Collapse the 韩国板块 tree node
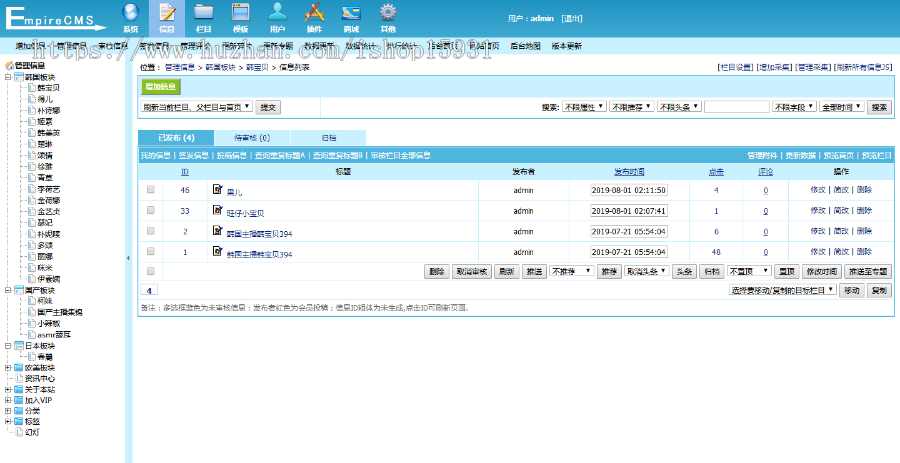The width and height of the screenshot is (900, 463). click(8, 77)
